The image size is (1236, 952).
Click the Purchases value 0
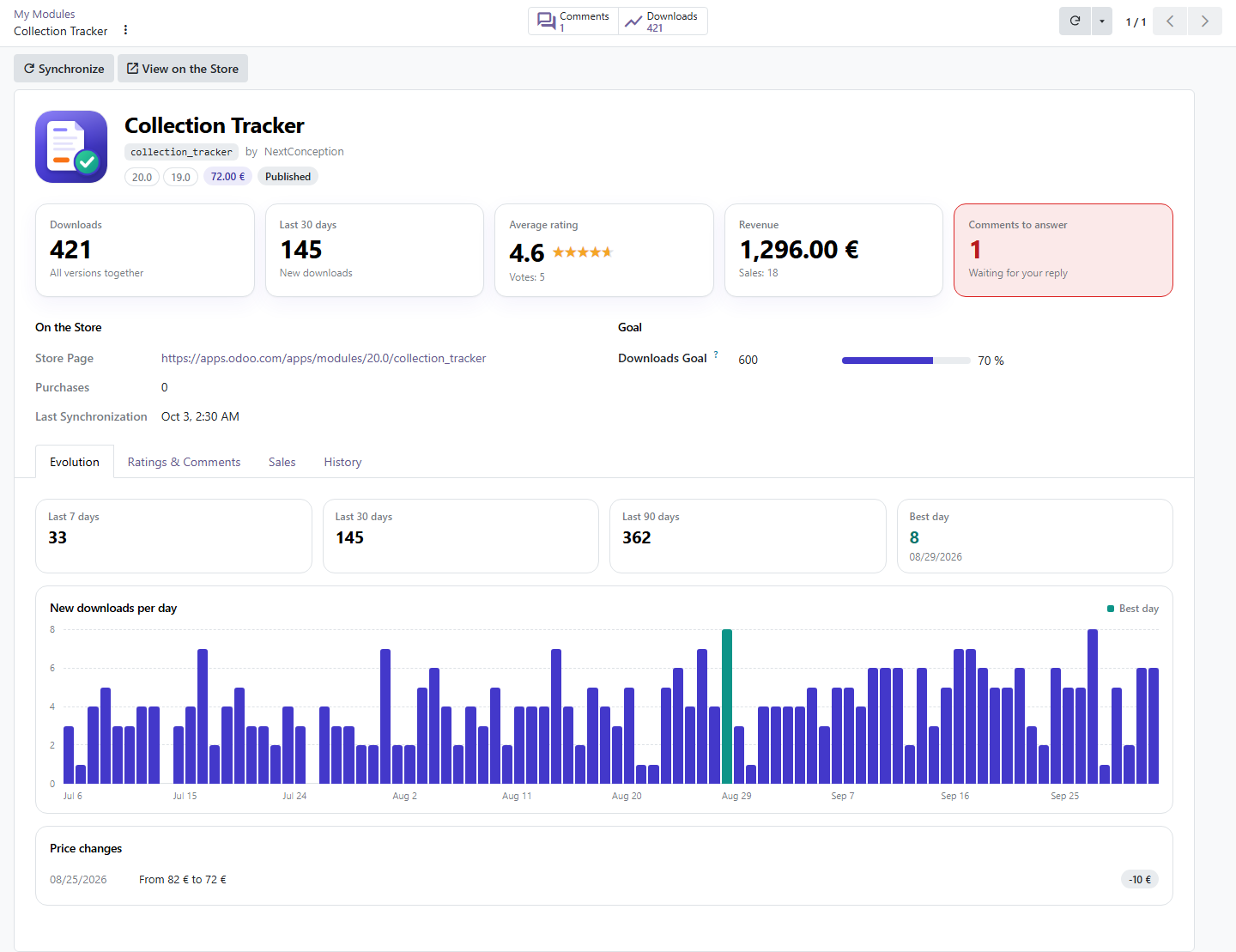(x=165, y=387)
